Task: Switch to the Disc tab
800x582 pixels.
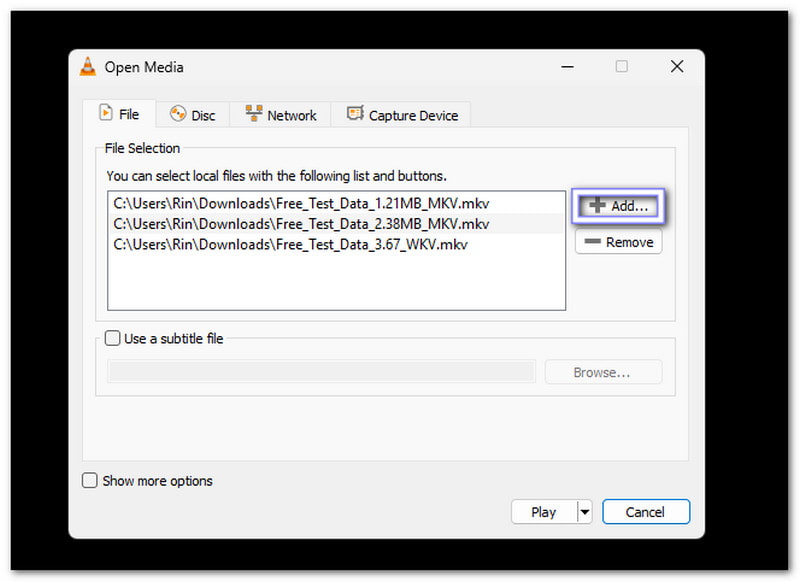Action: click(192, 115)
